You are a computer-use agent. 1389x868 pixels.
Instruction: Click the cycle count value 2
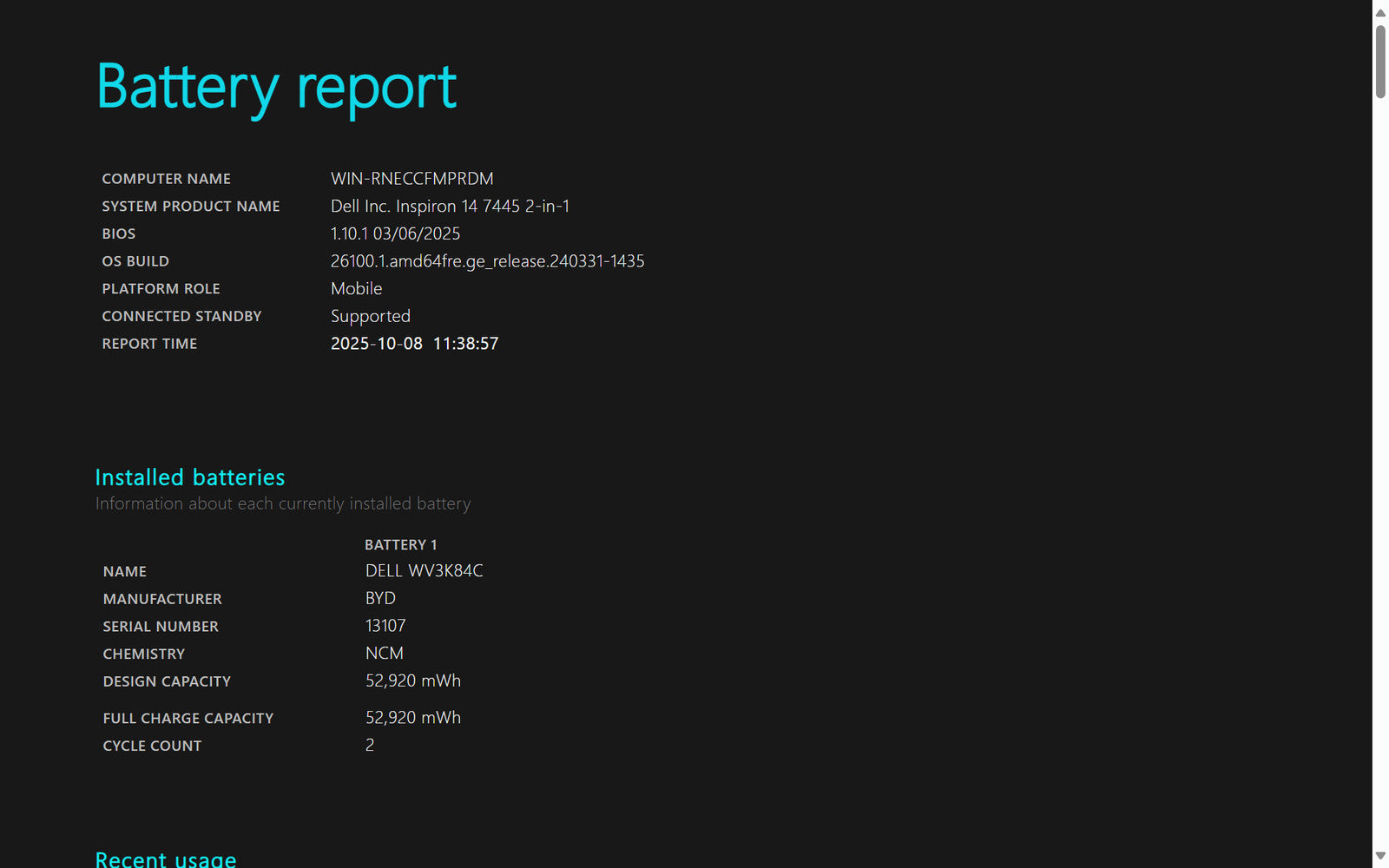(370, 746)
